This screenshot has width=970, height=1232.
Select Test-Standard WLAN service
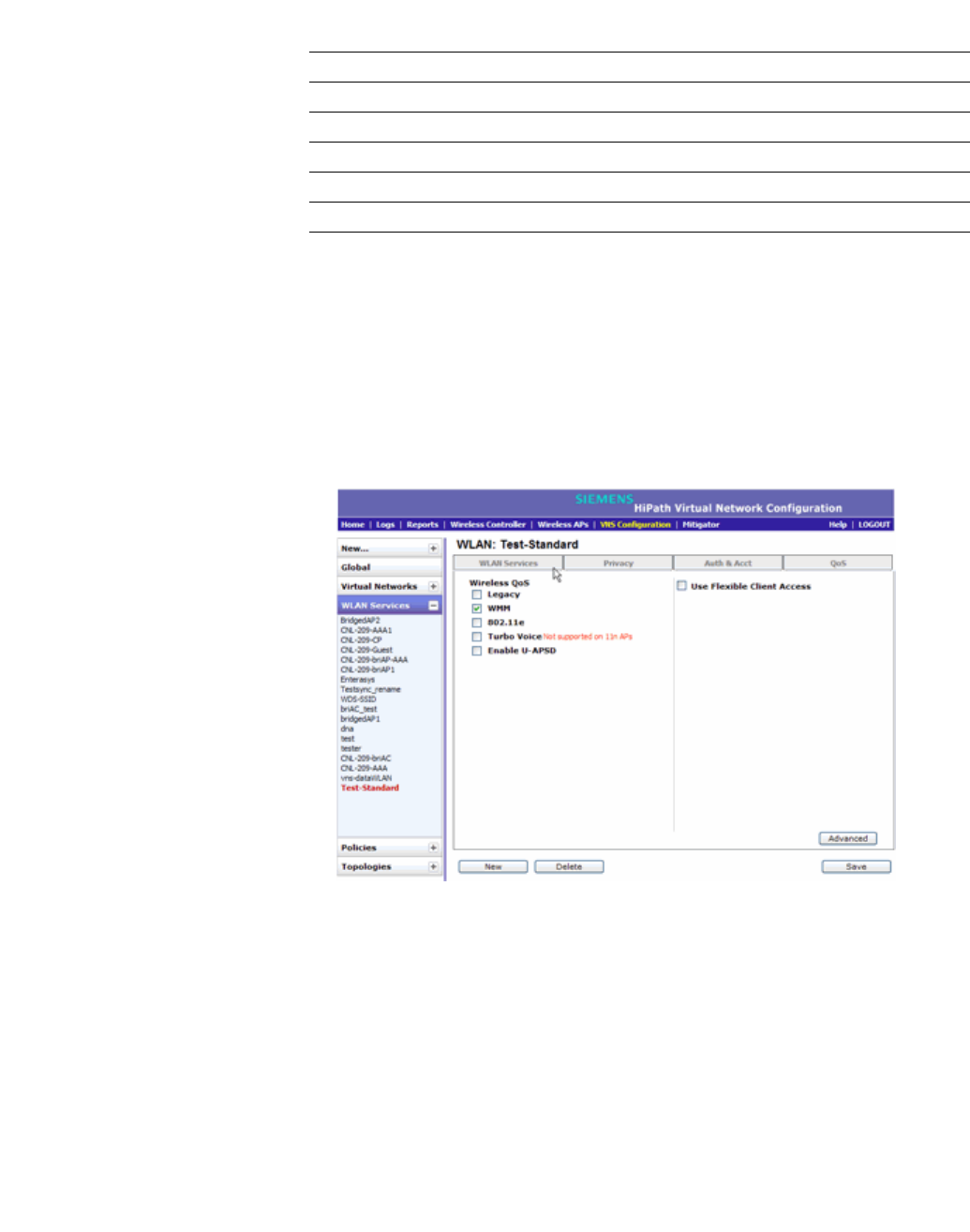click(x=369, y=788)
